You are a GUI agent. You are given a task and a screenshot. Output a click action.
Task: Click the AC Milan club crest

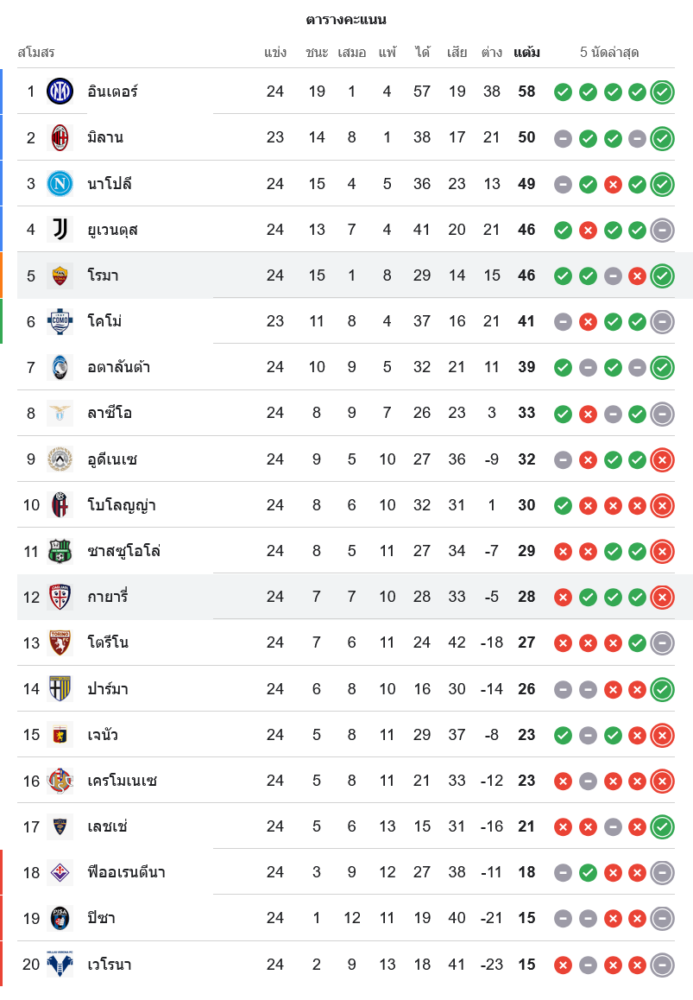(60, 138)
